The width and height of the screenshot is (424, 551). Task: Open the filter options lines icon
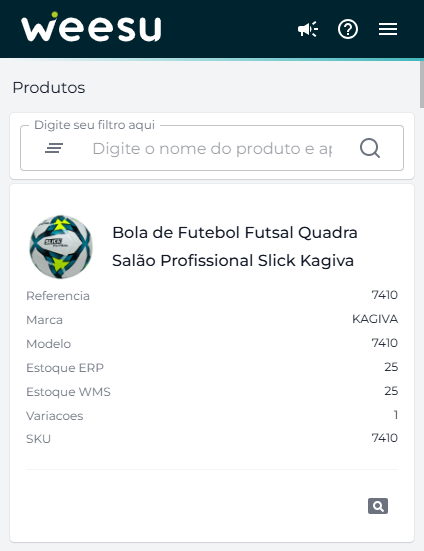(x=54, y=148)
